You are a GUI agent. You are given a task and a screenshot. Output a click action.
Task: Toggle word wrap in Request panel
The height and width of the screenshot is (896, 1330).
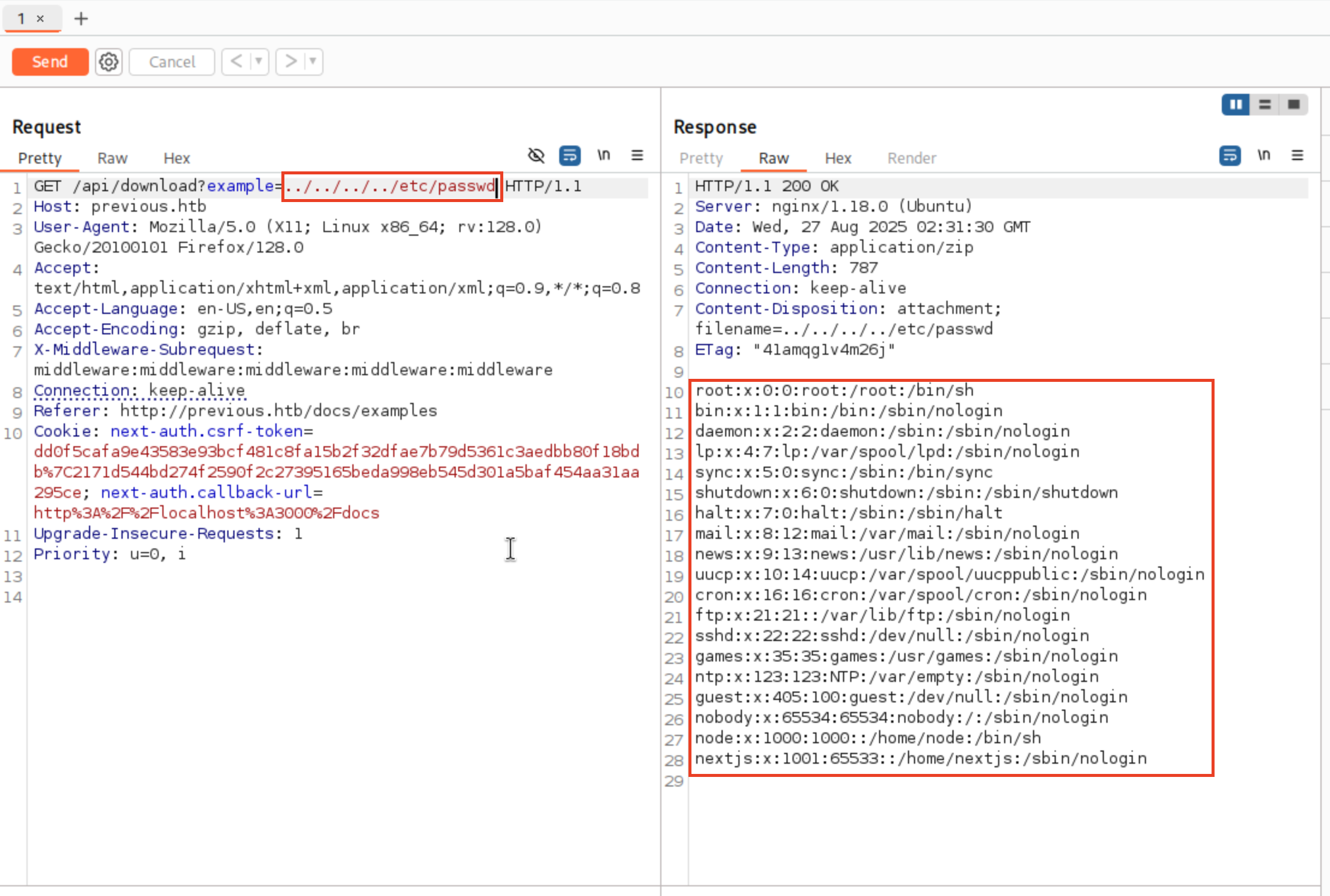point(569,156)
